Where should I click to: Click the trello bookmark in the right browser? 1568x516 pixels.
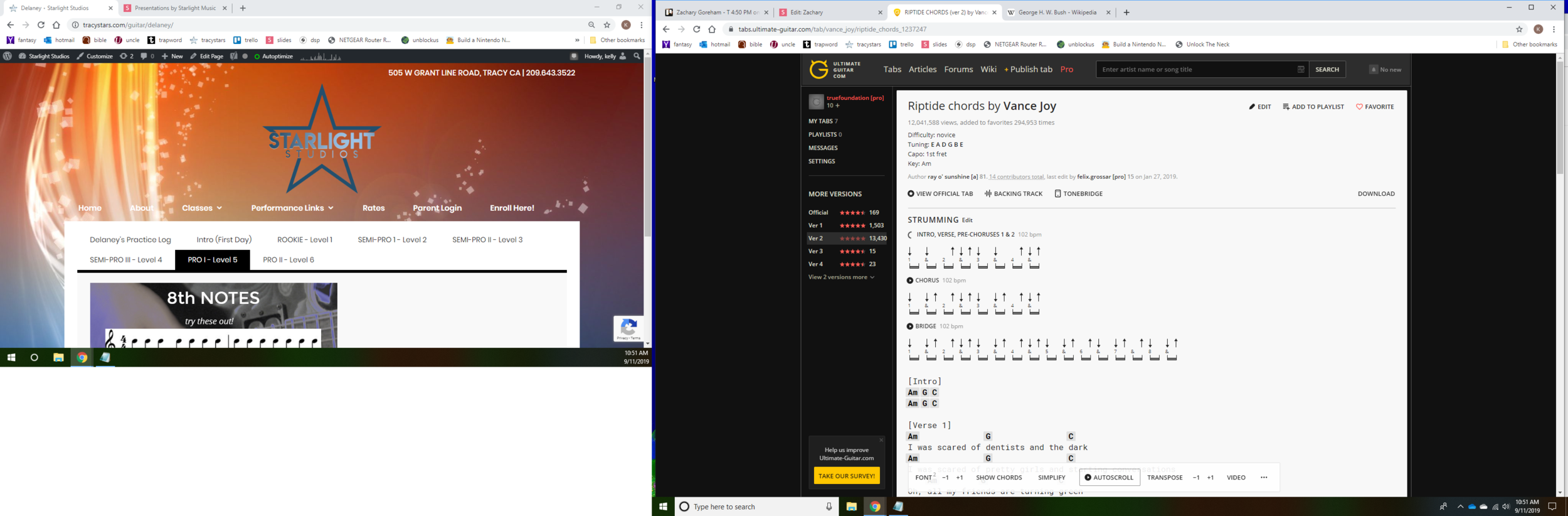901,45
